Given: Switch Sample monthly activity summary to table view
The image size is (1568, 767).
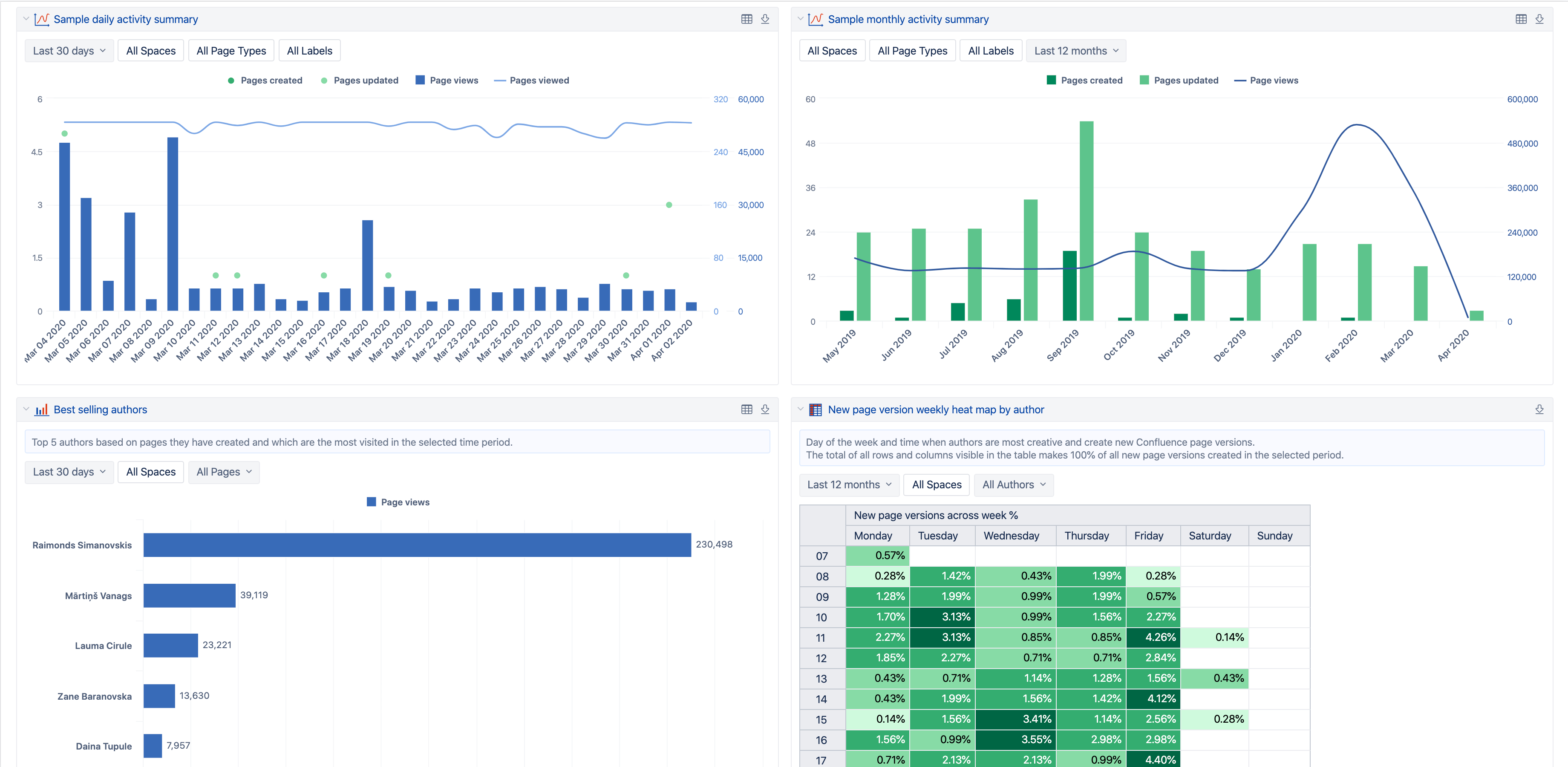Looking at the screenshot, I should point(1521,20).
